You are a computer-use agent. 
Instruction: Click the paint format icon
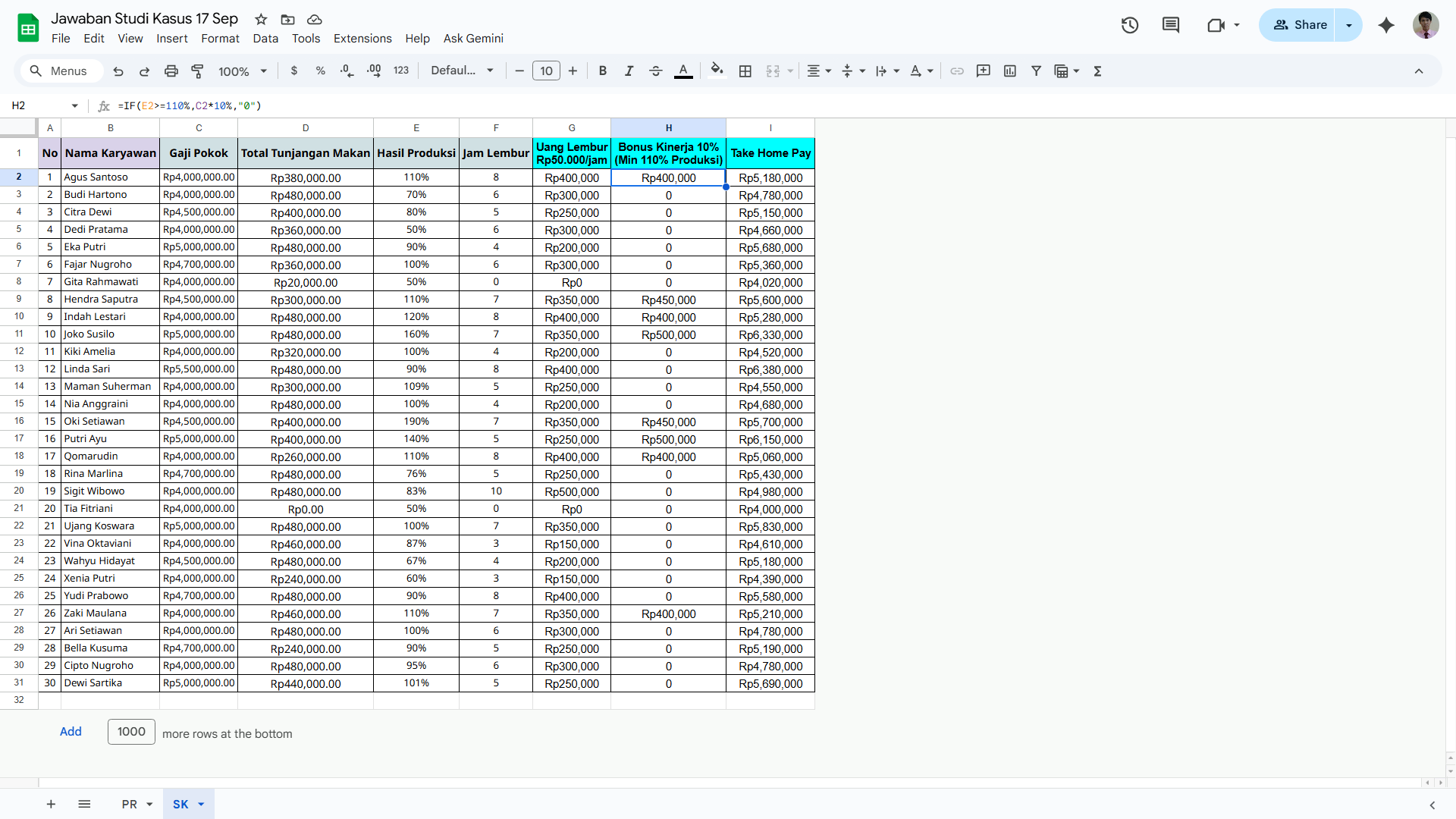197,71
